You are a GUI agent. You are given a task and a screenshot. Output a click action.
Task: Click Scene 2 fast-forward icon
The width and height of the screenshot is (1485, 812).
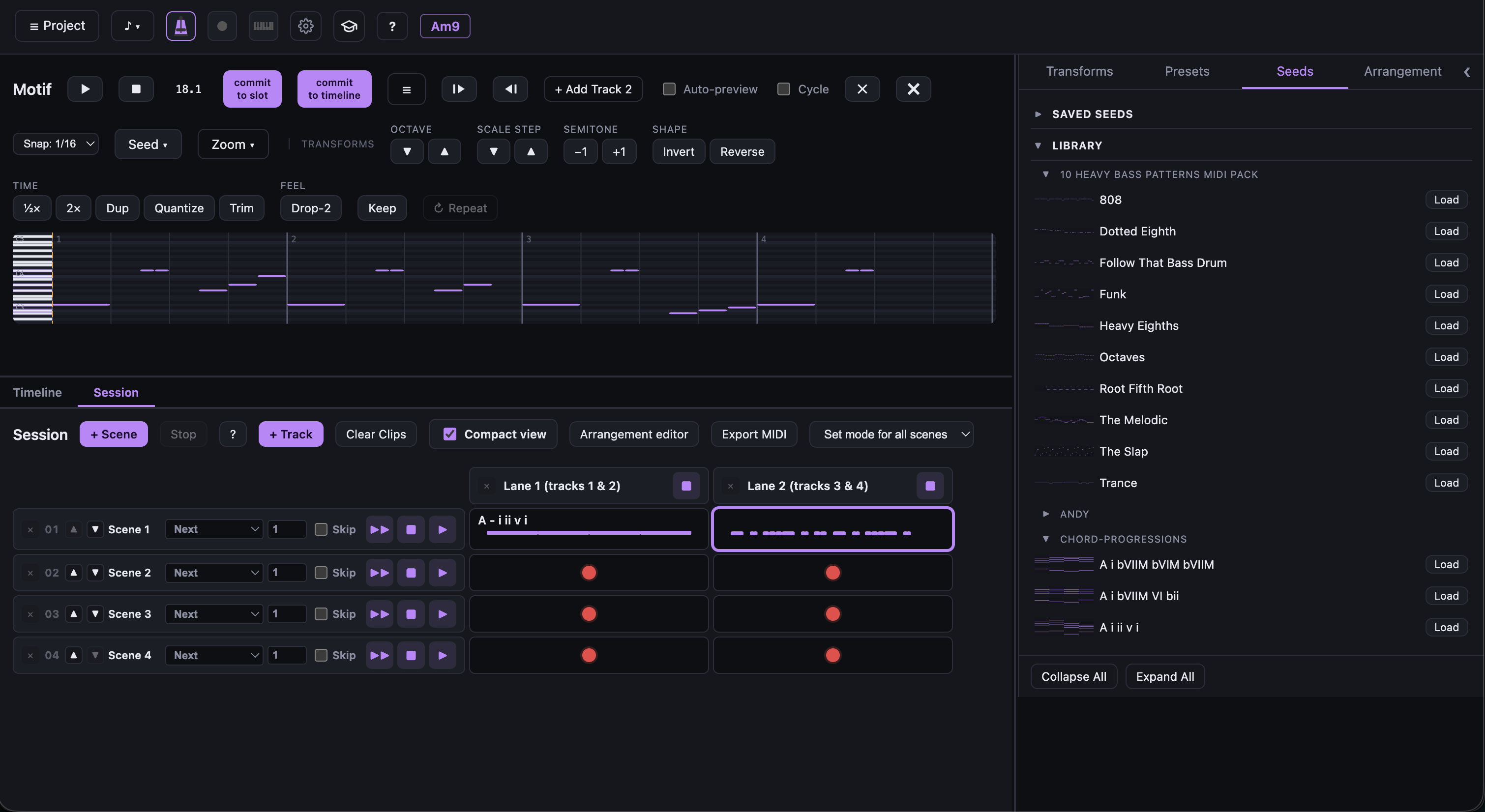[379, 572]
